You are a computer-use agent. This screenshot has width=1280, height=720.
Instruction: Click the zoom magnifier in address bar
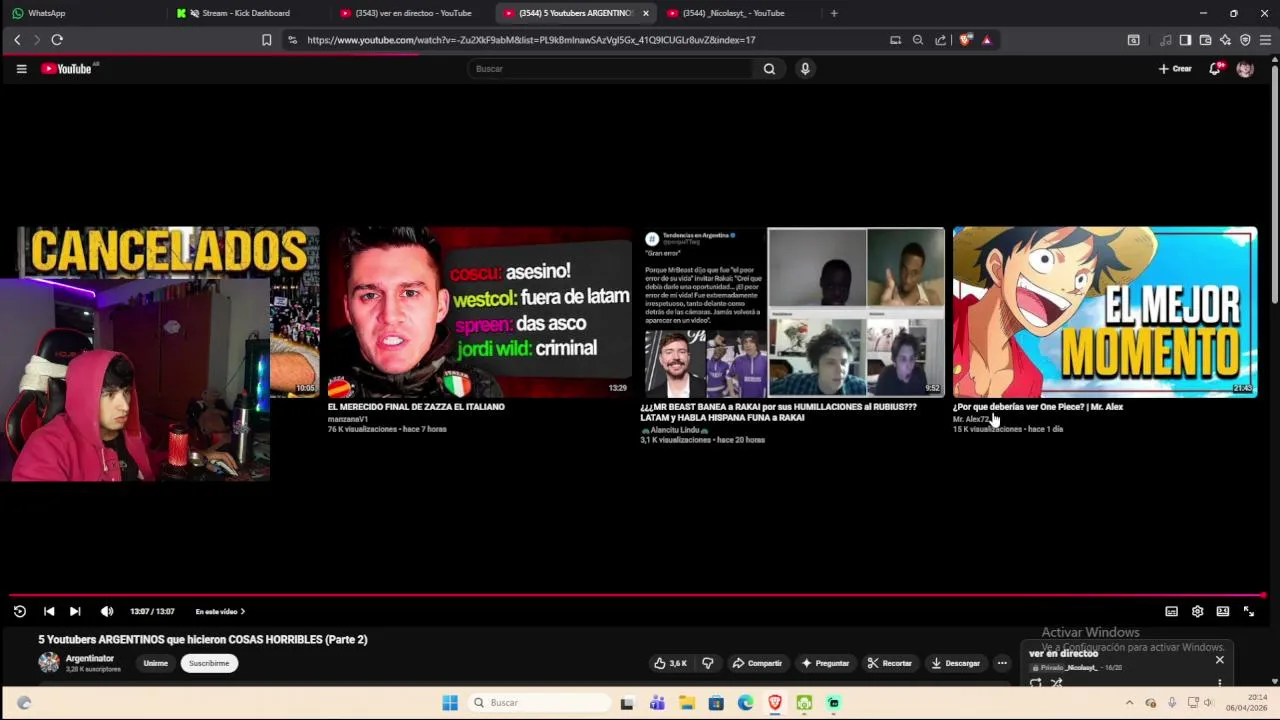click(918, 40)
